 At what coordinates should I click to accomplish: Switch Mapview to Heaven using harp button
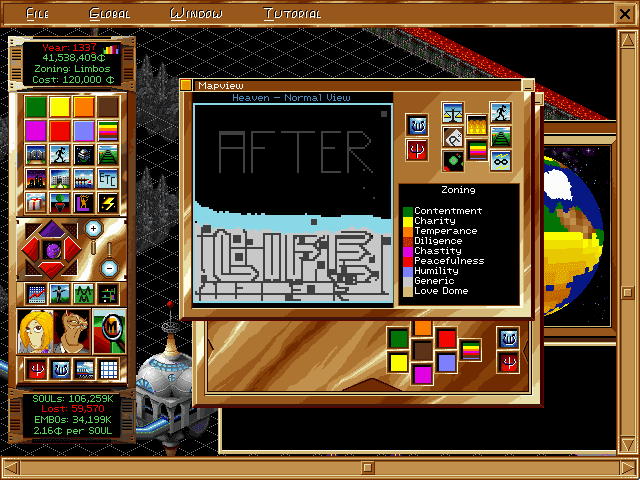coord(417,125)
